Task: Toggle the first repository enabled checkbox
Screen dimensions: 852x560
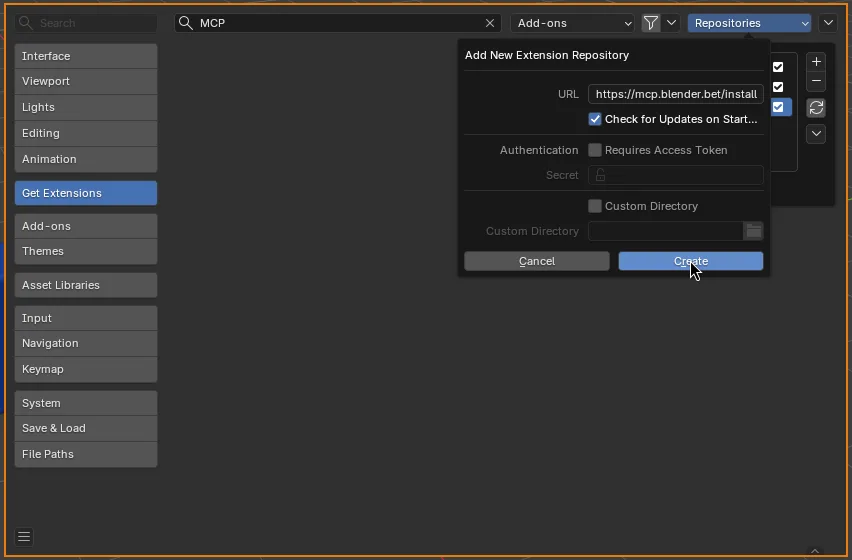Action: pos(778,67)
